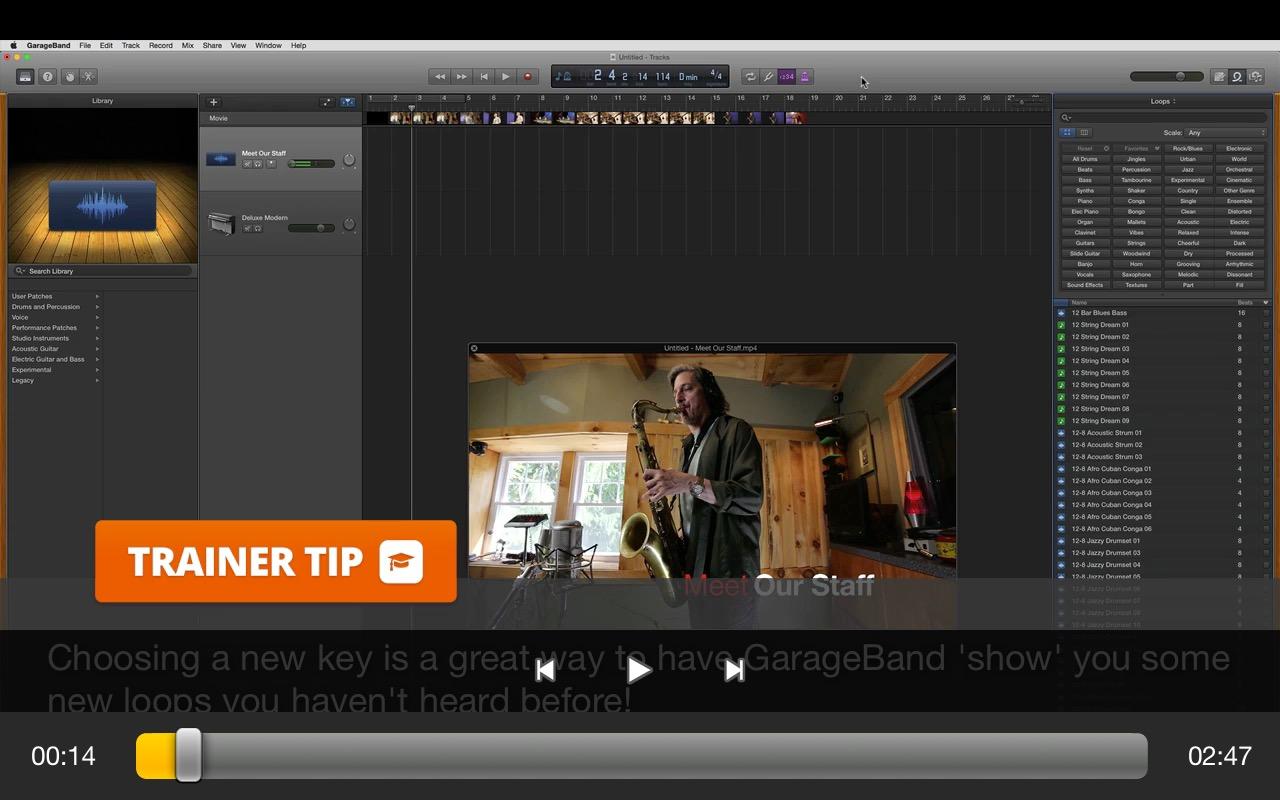Open the Track menu

click(x=131, y=45)
